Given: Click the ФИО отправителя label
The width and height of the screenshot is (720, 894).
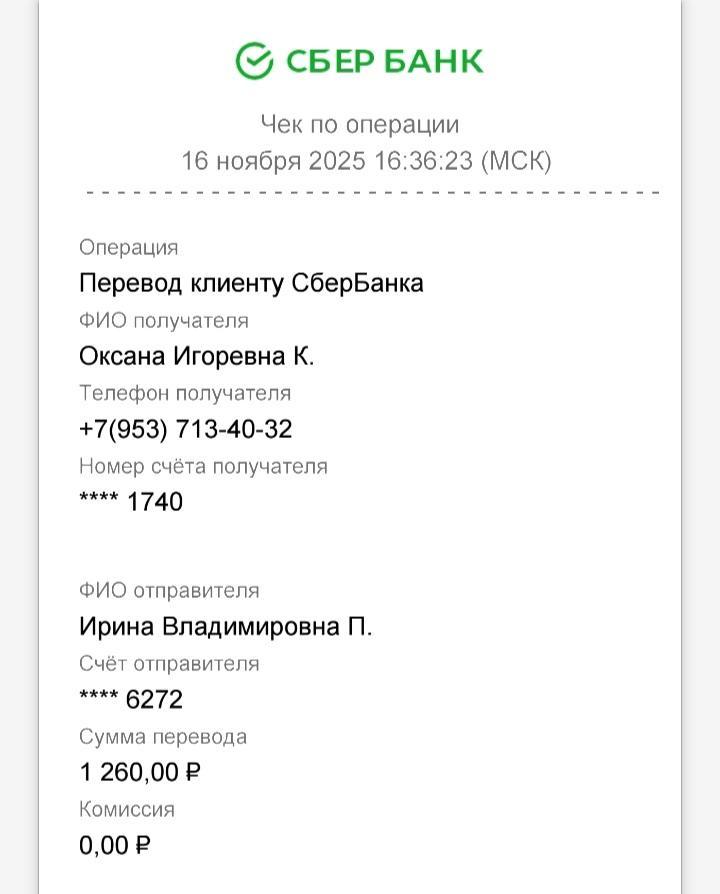Looking at the screenshot, I should point(169,591).
